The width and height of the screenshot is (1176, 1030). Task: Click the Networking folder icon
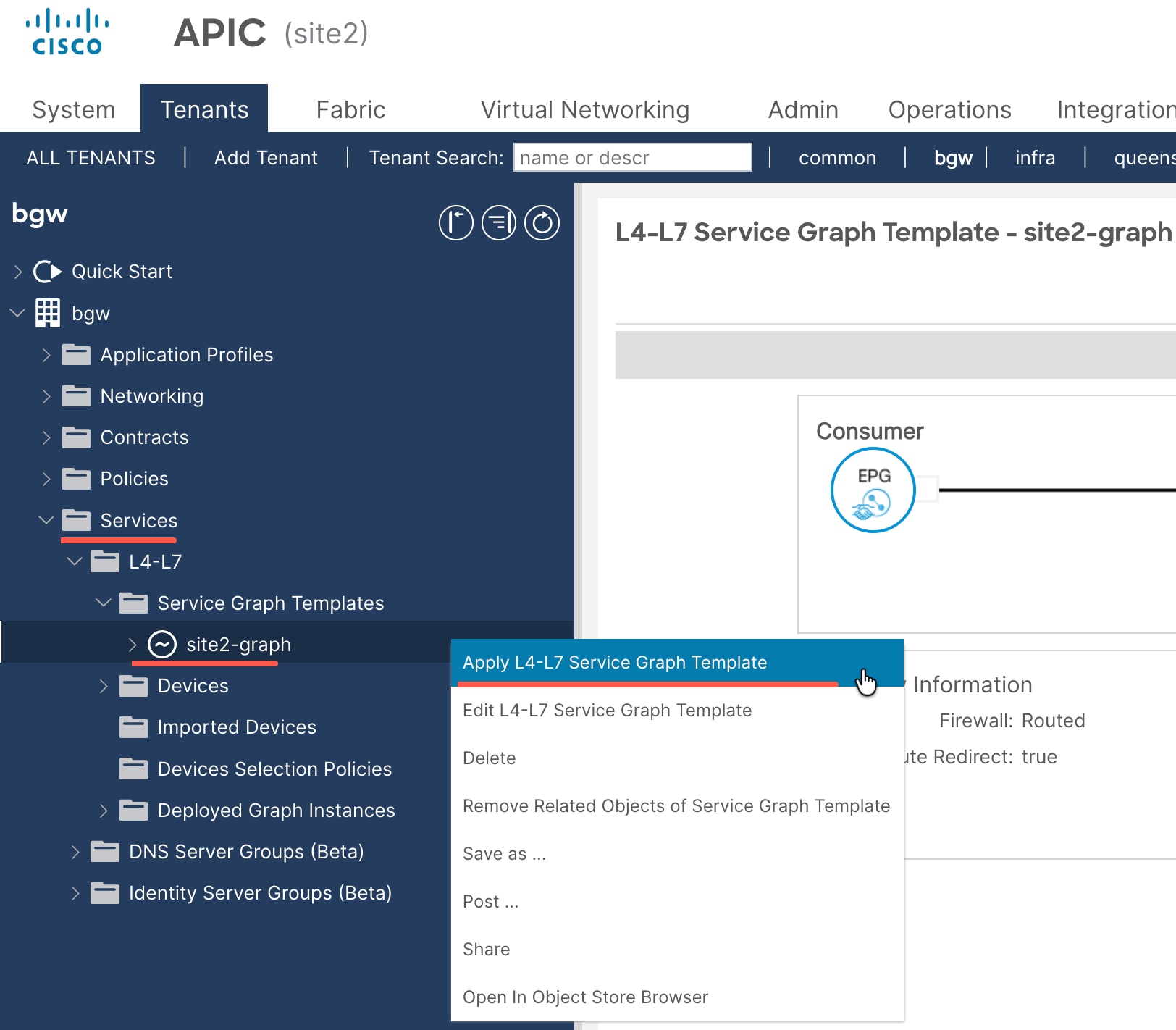[x=76, y=396]
